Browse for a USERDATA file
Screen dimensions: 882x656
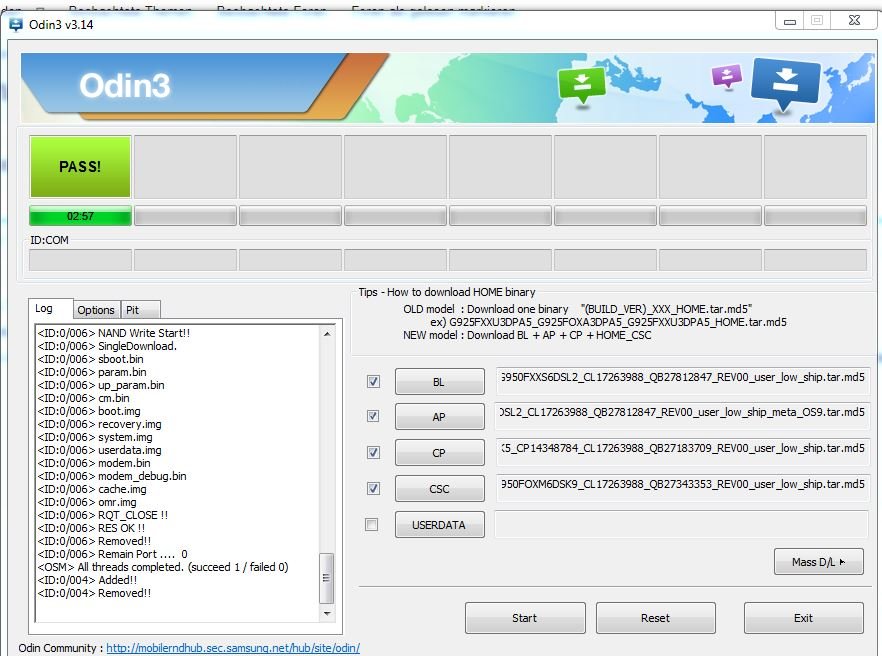439,525
